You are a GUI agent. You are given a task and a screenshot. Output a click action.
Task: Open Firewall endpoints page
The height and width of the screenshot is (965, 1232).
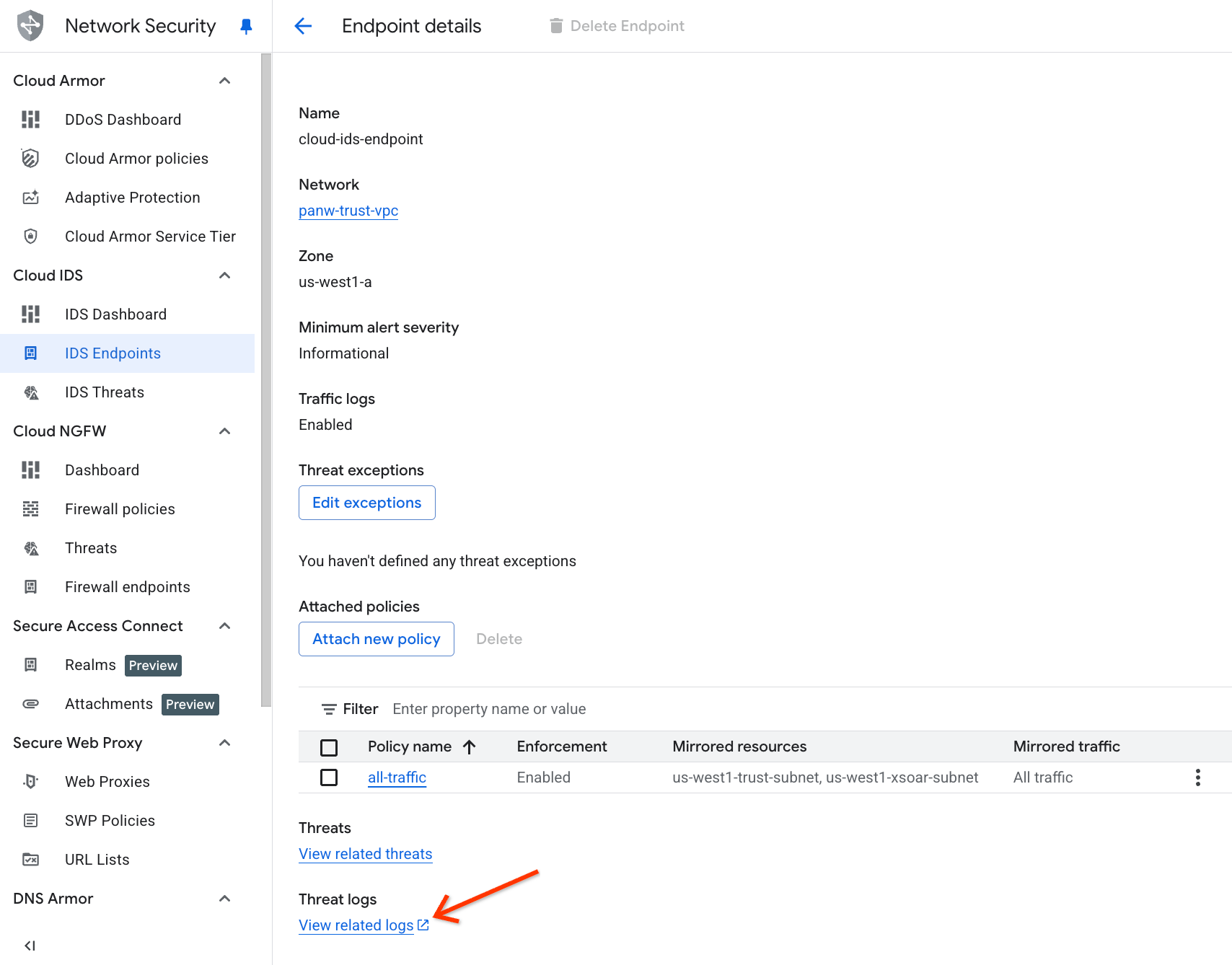click(128, 587)
